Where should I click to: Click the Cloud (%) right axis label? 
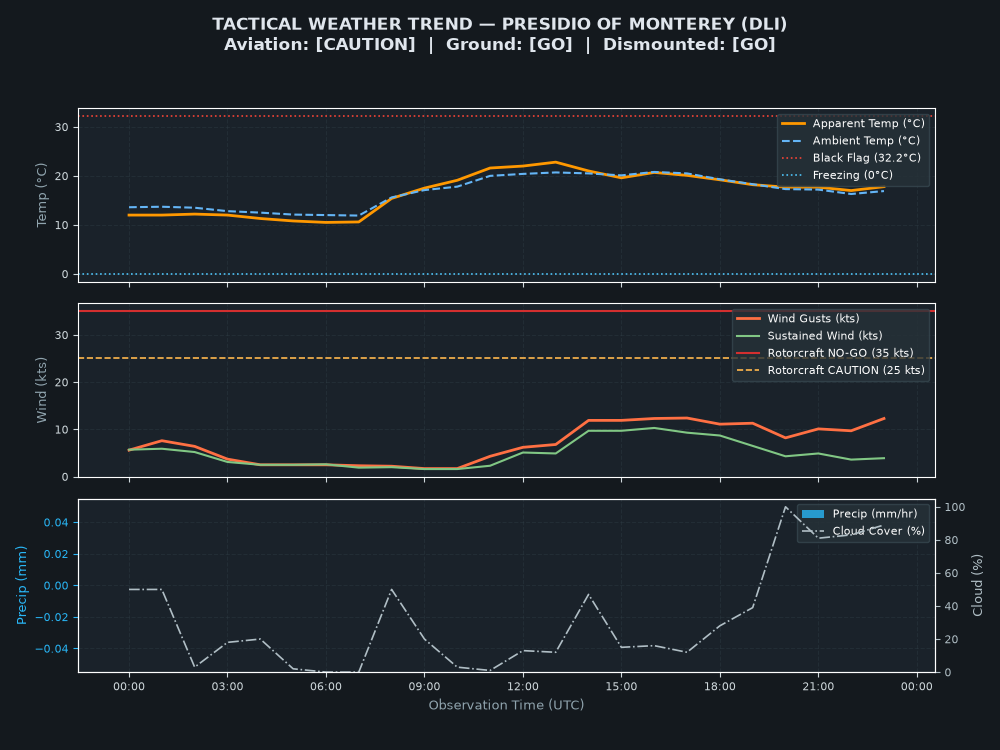[x=978, y=585]
